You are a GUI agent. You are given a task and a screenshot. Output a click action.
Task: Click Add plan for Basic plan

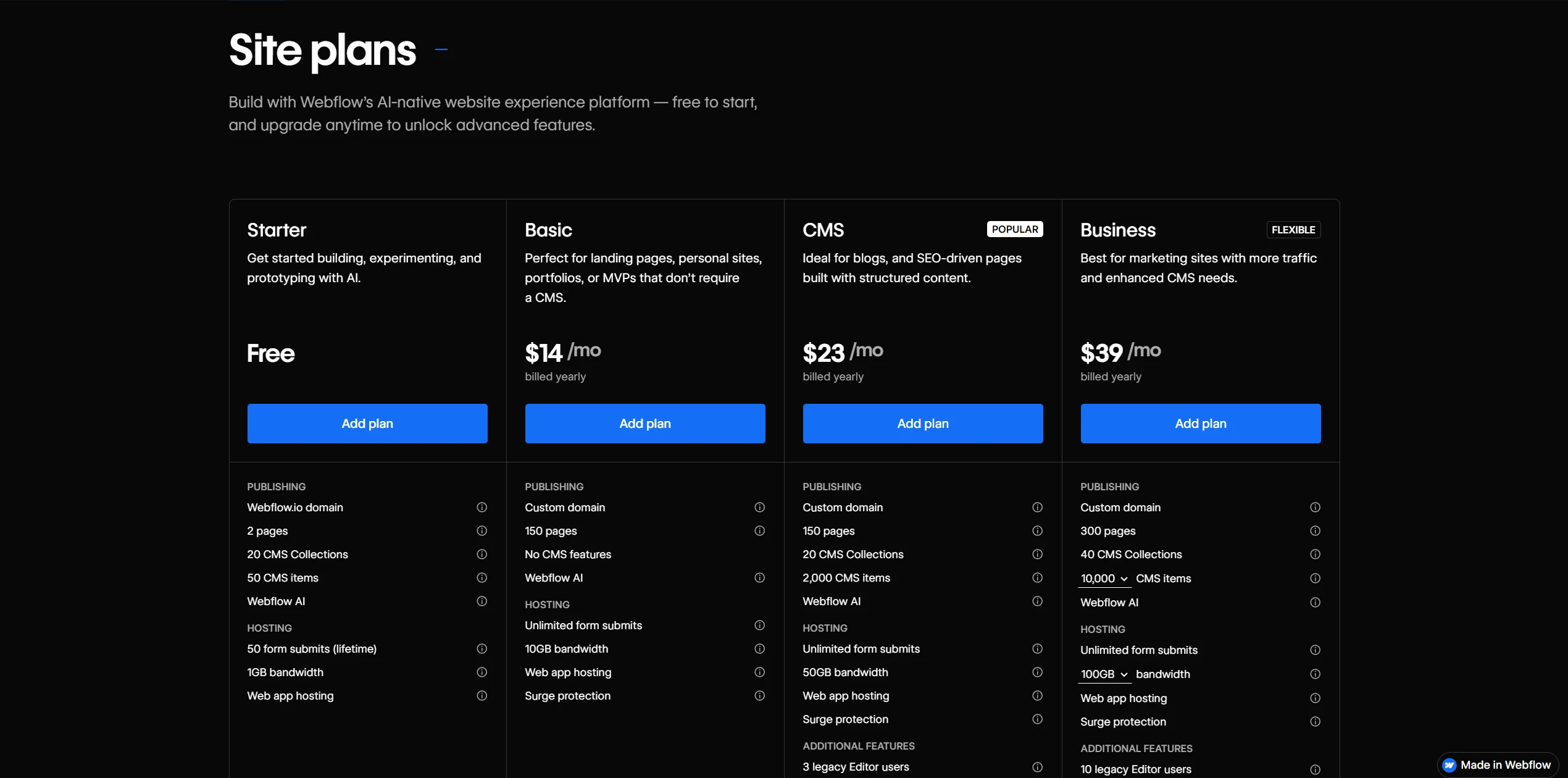[645, 424]
